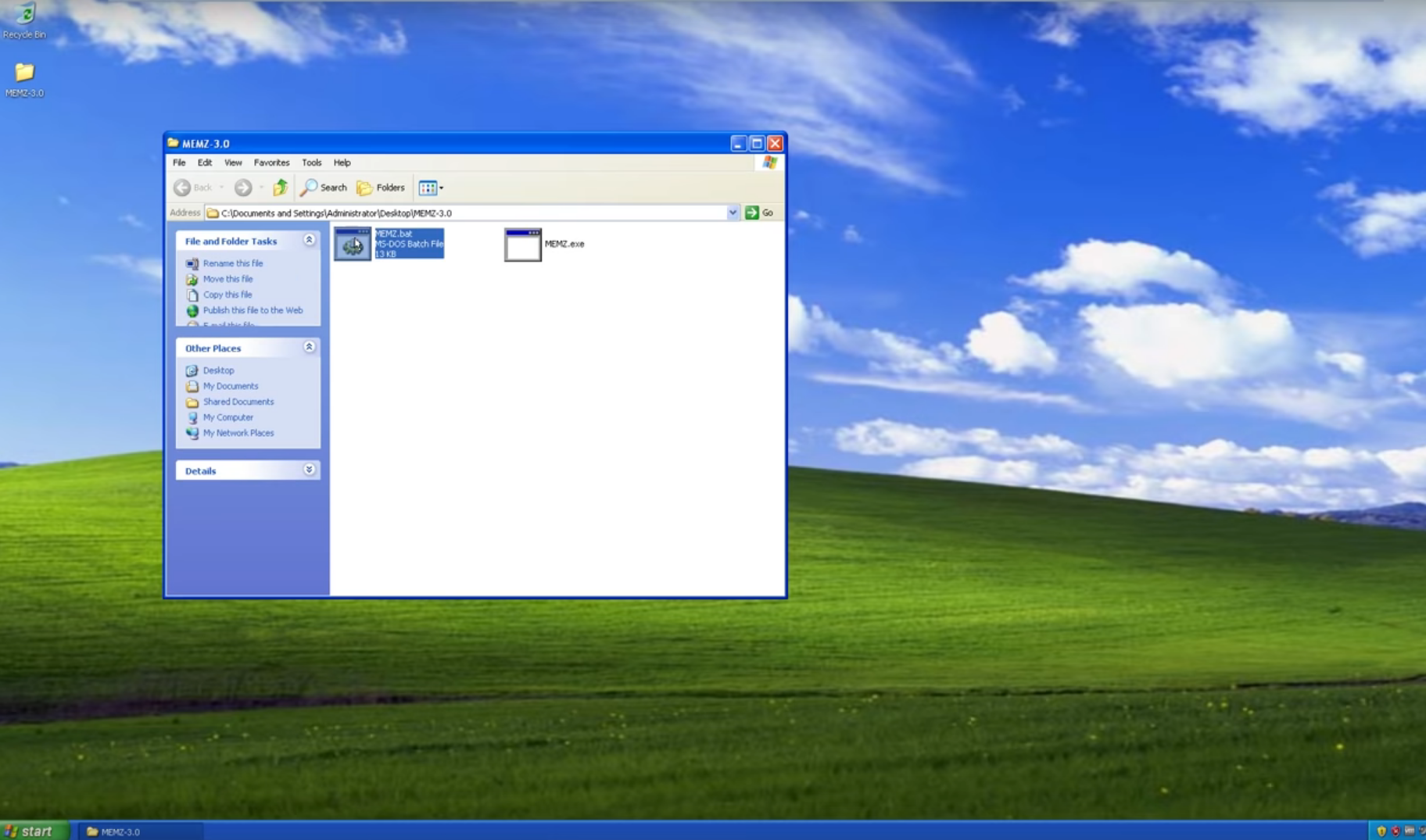
Task: Expand the Details panel
Action: coord(309,470)
